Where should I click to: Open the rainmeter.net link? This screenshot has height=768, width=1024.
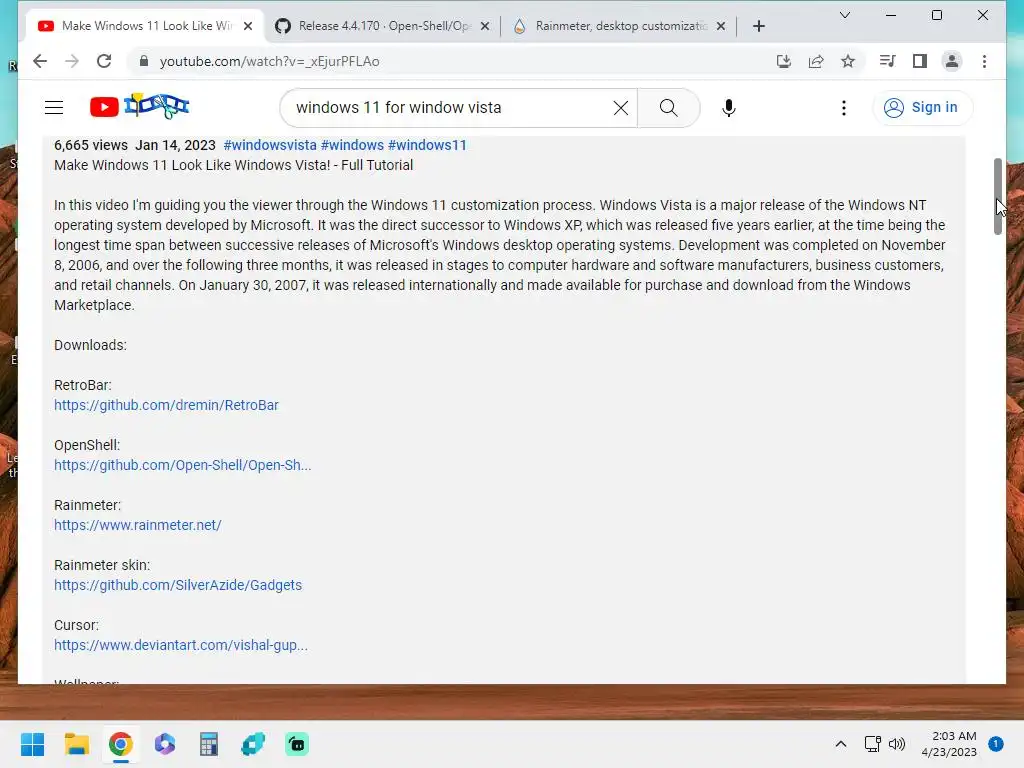tap(138, 525)
